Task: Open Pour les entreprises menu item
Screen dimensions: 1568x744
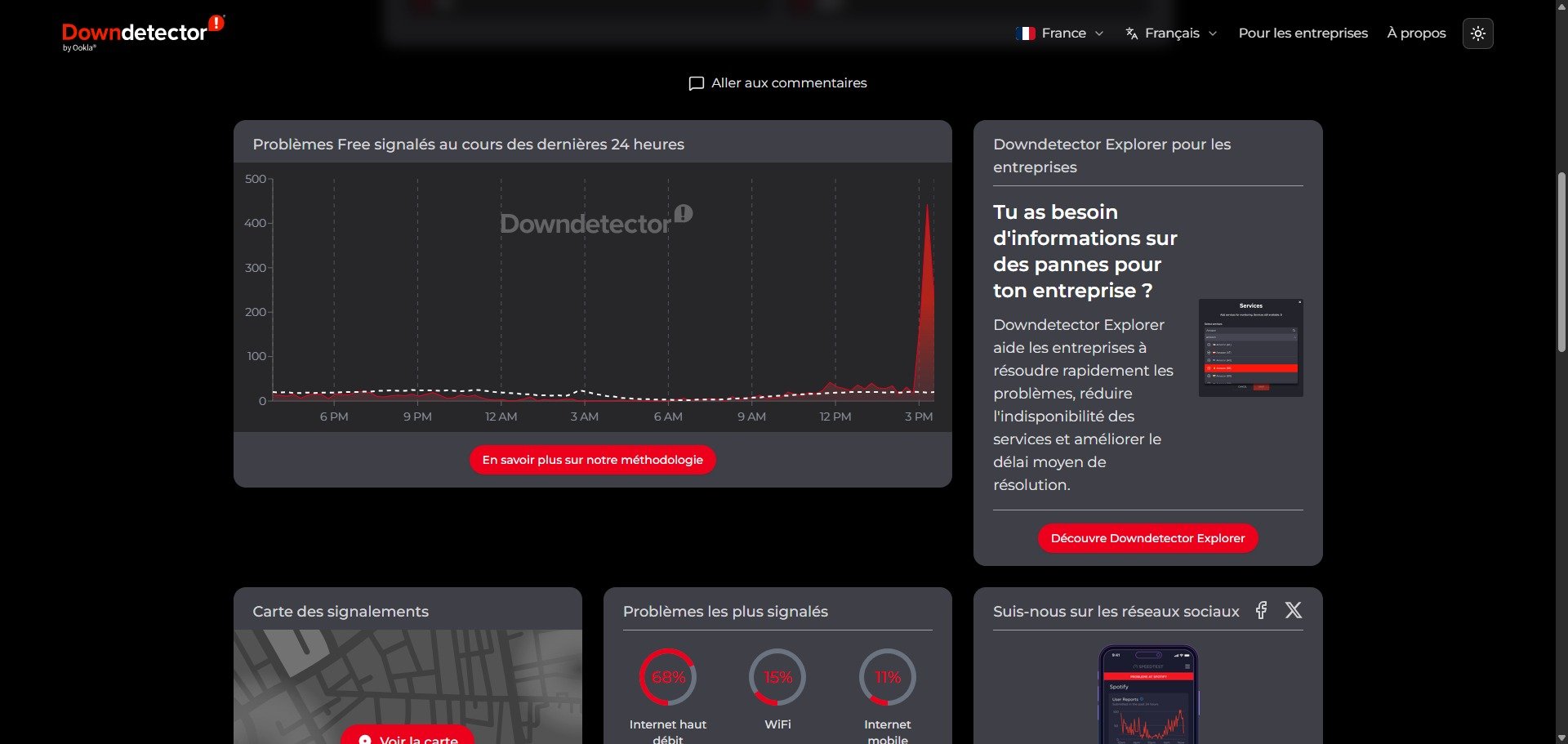Action: (x=1303, y=33)
